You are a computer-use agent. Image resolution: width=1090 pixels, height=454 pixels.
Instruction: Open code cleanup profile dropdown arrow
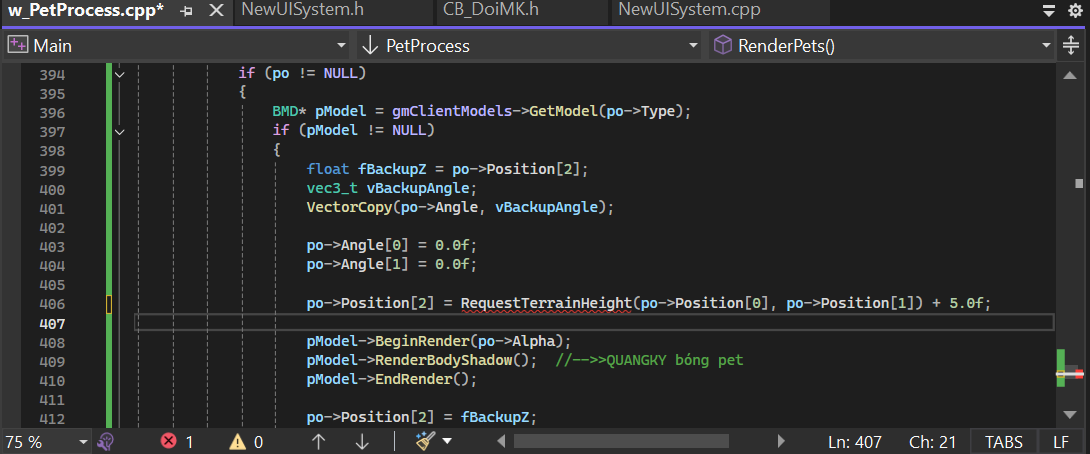click(x=446, y=441)
